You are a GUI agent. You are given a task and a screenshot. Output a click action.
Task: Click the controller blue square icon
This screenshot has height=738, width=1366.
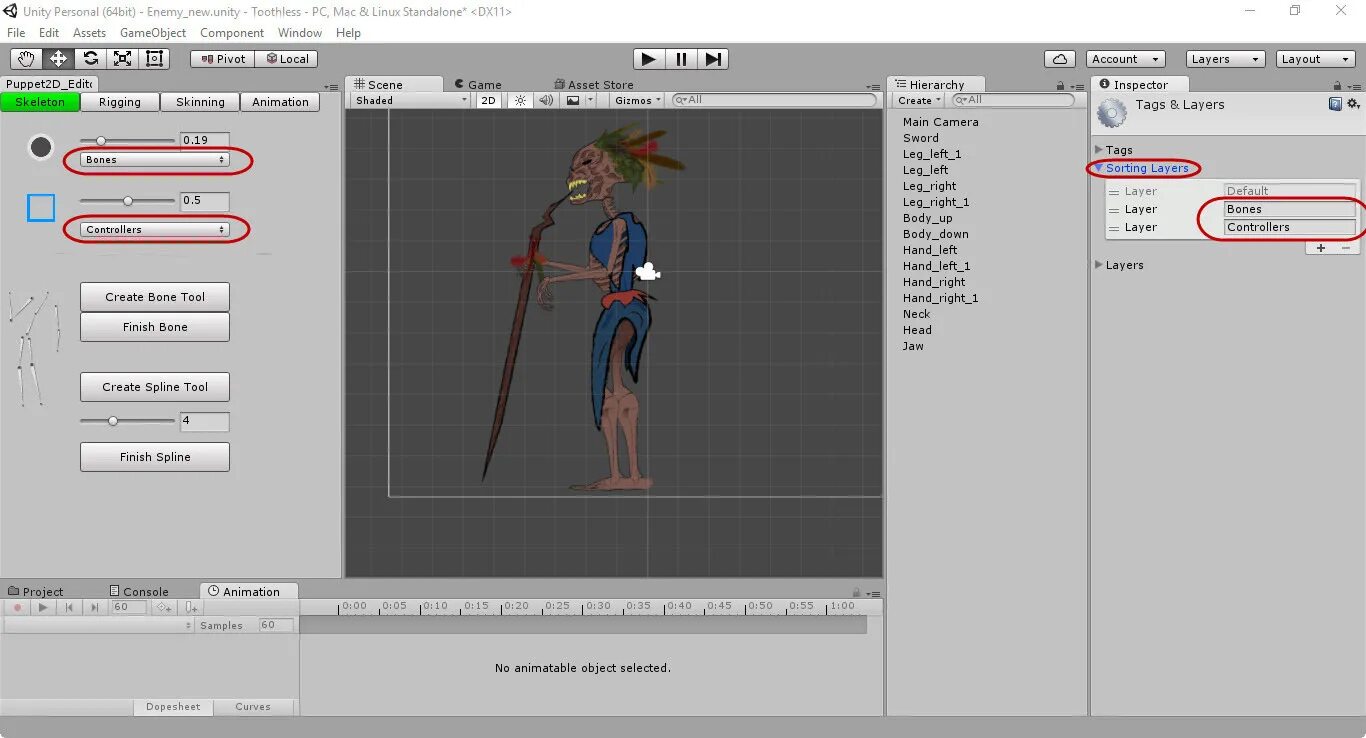pyautogui.click(x=41, y=208)
